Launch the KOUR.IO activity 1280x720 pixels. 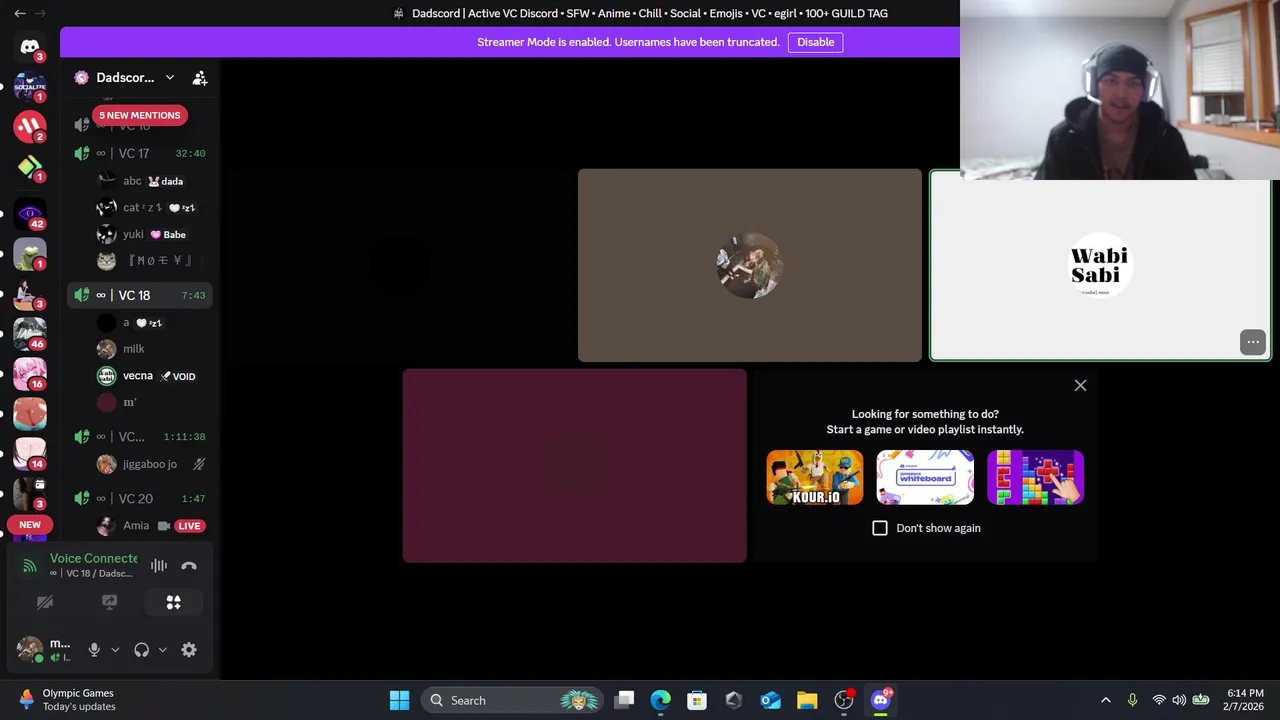click(x=815, y=477)
